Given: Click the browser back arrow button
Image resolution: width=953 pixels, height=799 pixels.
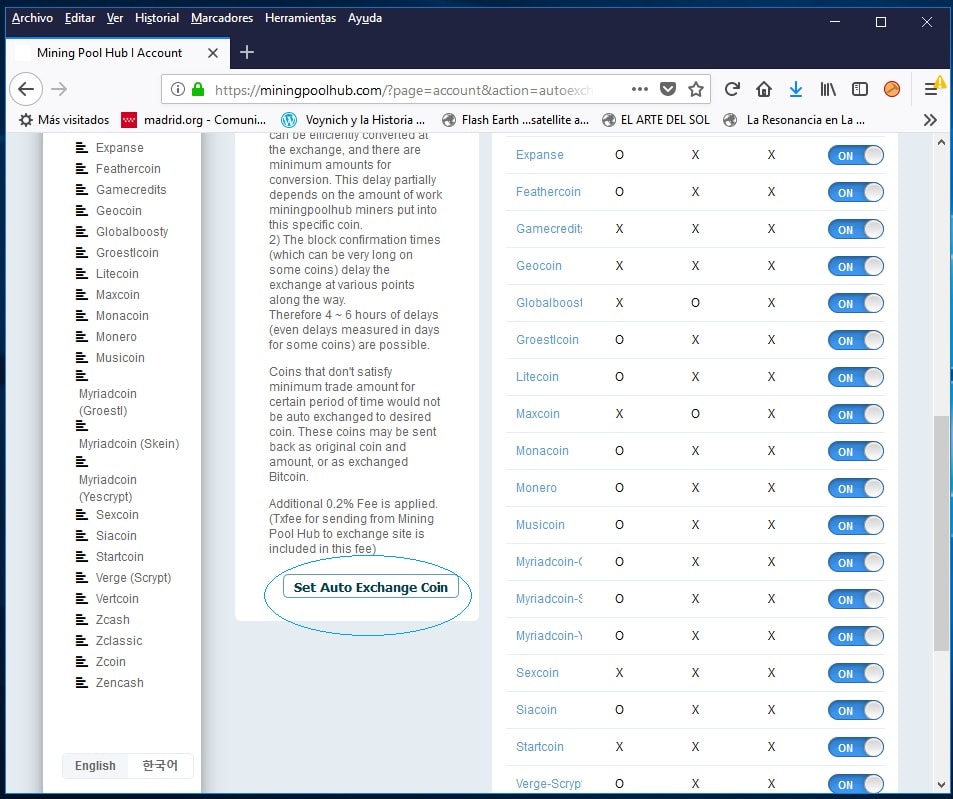Looking at the screenshot, I should [26, 89].
